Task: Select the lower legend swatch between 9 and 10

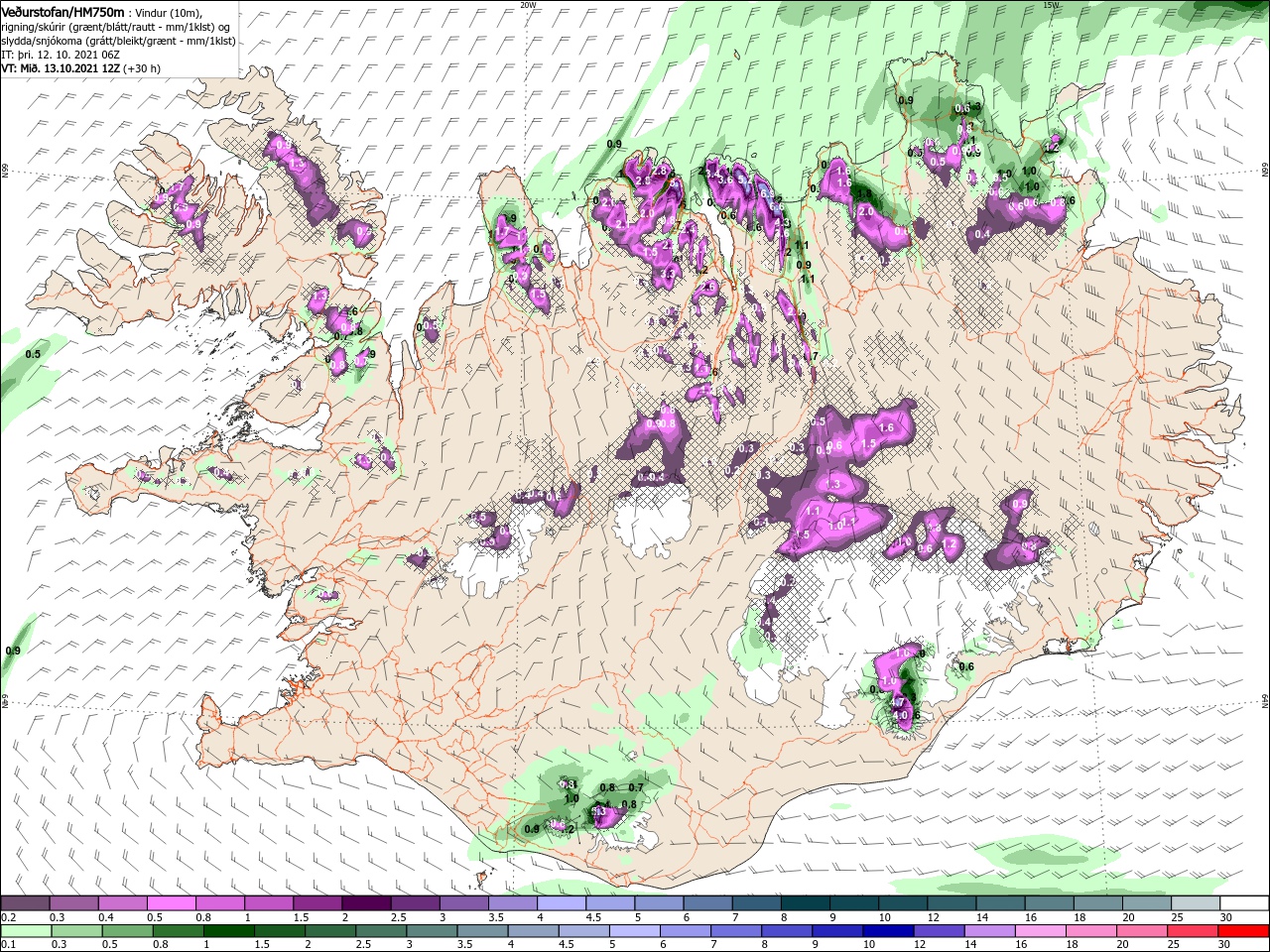Action: click(x=837, y=931)
